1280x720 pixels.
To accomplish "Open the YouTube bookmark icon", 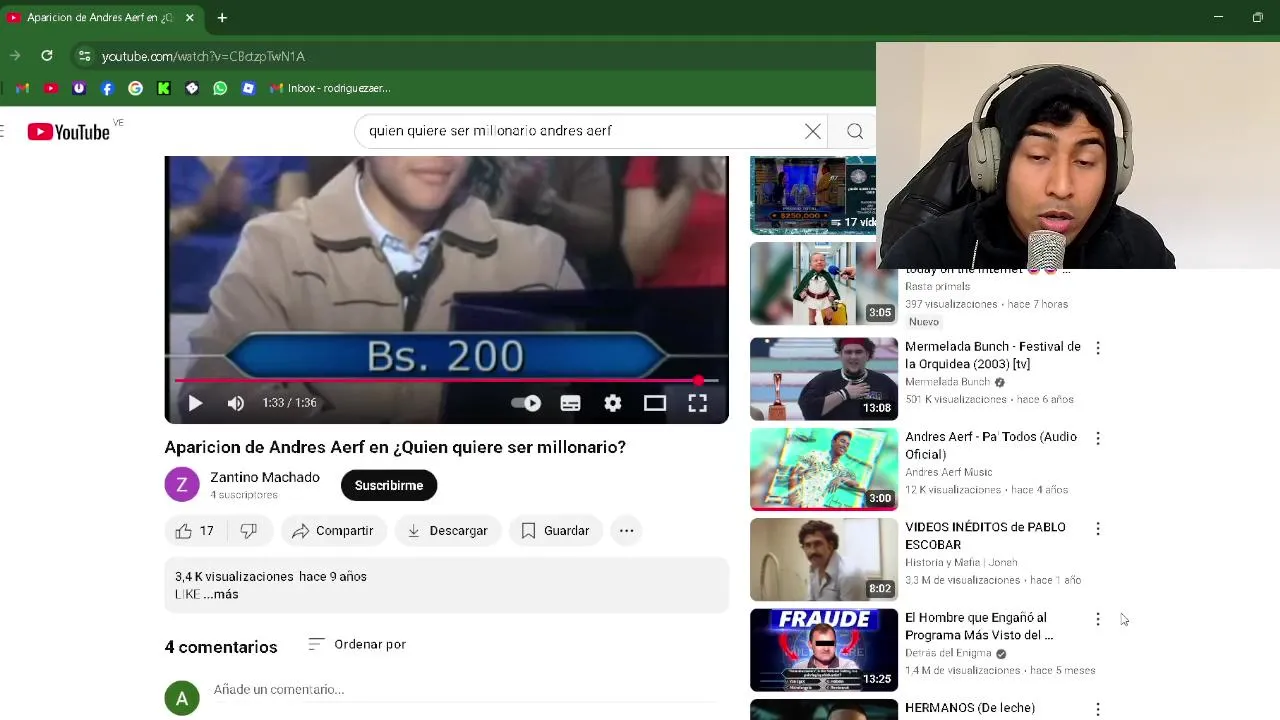I will [x=51, y=88].
